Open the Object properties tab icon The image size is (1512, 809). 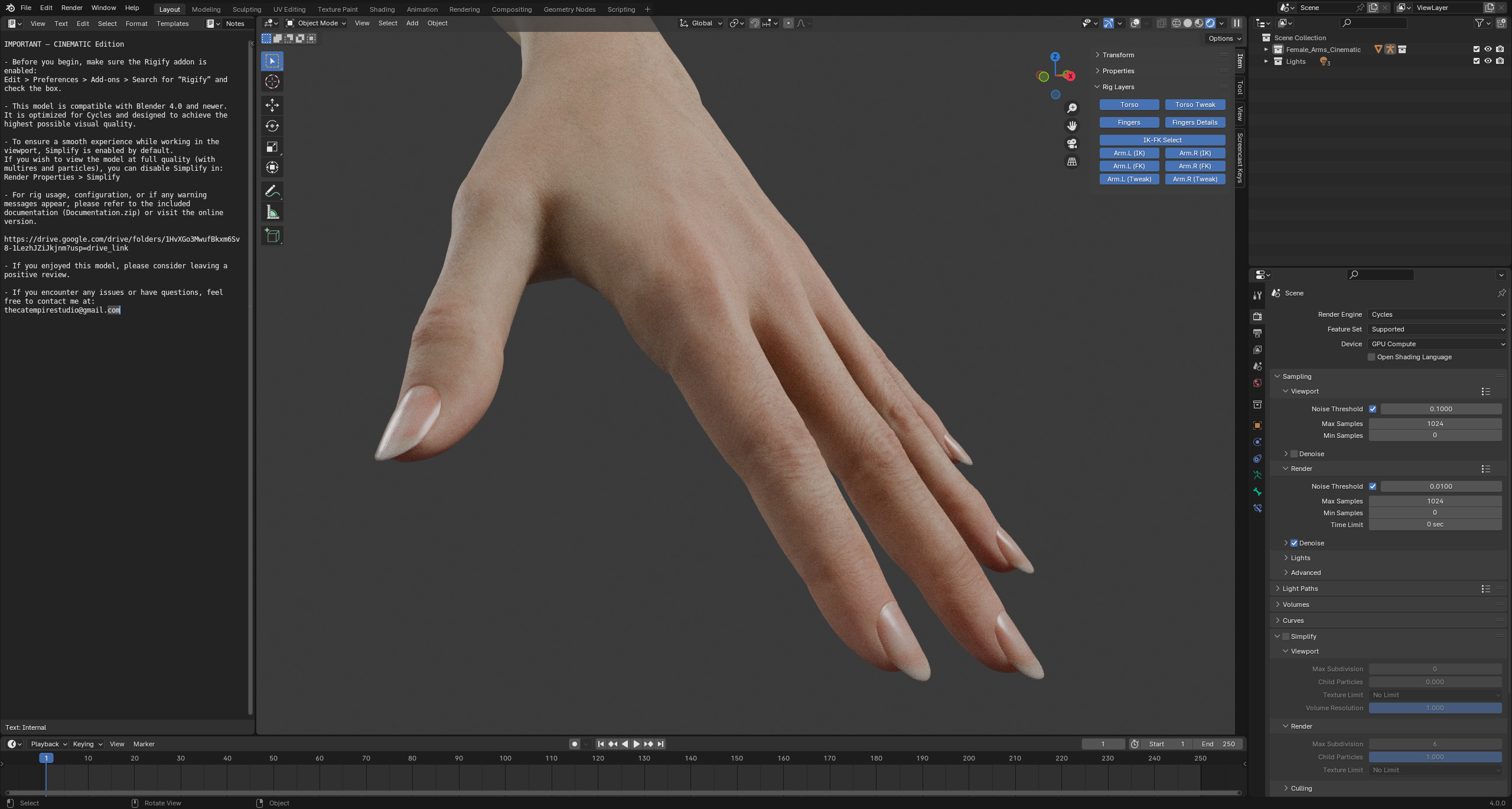tap(1257, 425)
